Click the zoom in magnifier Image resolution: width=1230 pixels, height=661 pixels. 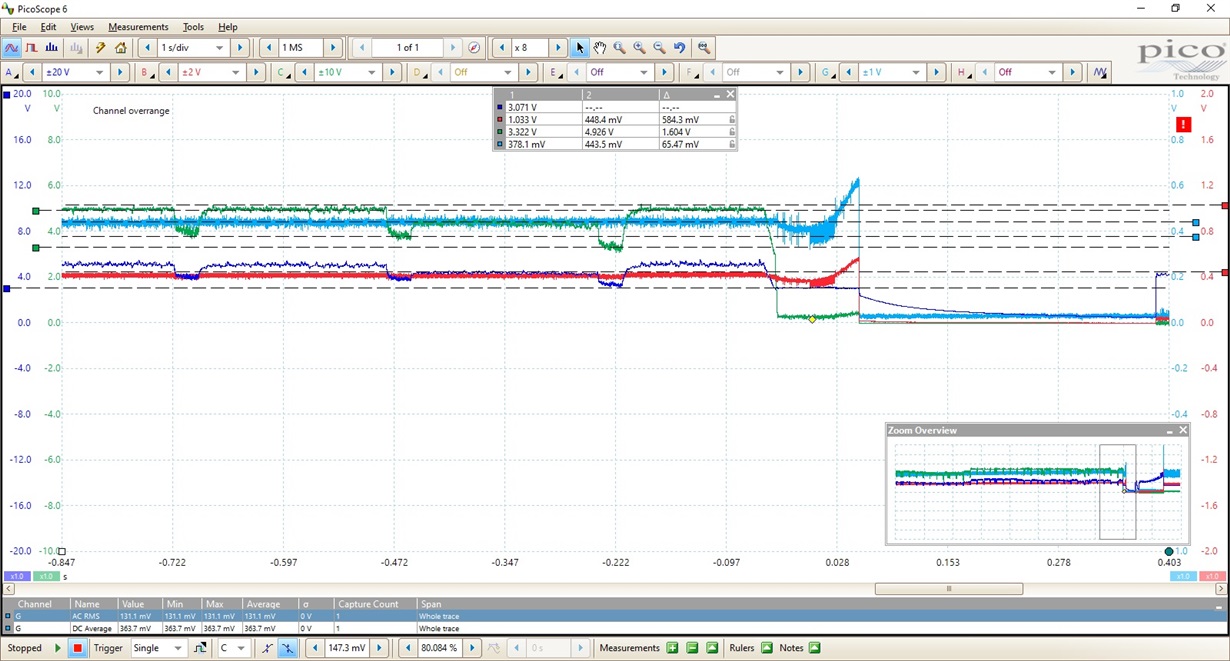tap(640, 47)
